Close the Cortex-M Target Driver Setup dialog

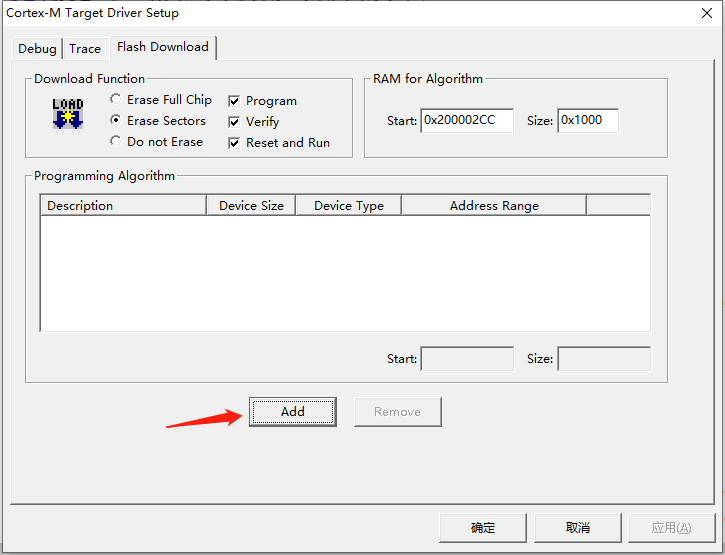click(707, 13)
